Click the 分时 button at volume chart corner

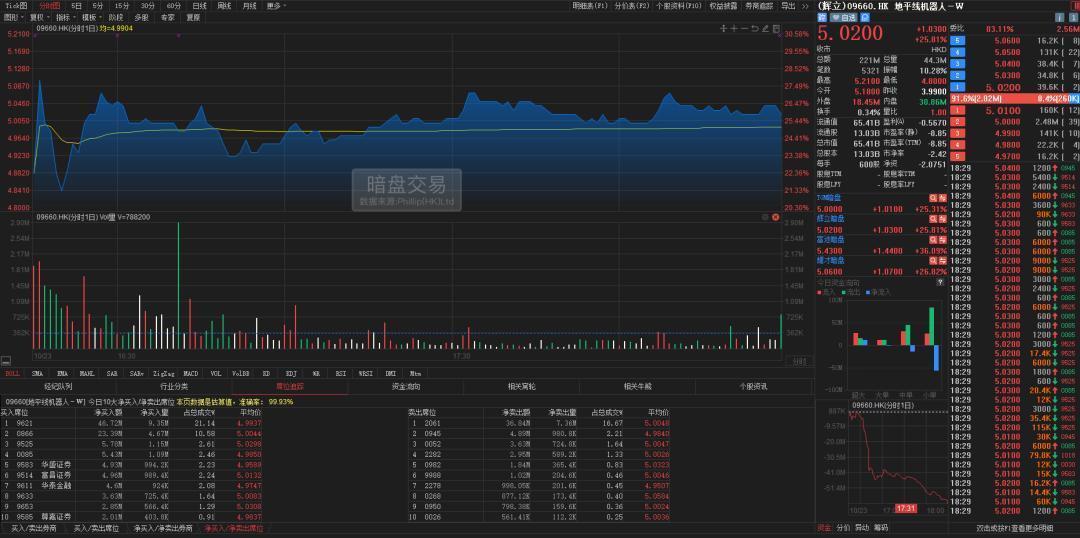[x=798, y=361]
